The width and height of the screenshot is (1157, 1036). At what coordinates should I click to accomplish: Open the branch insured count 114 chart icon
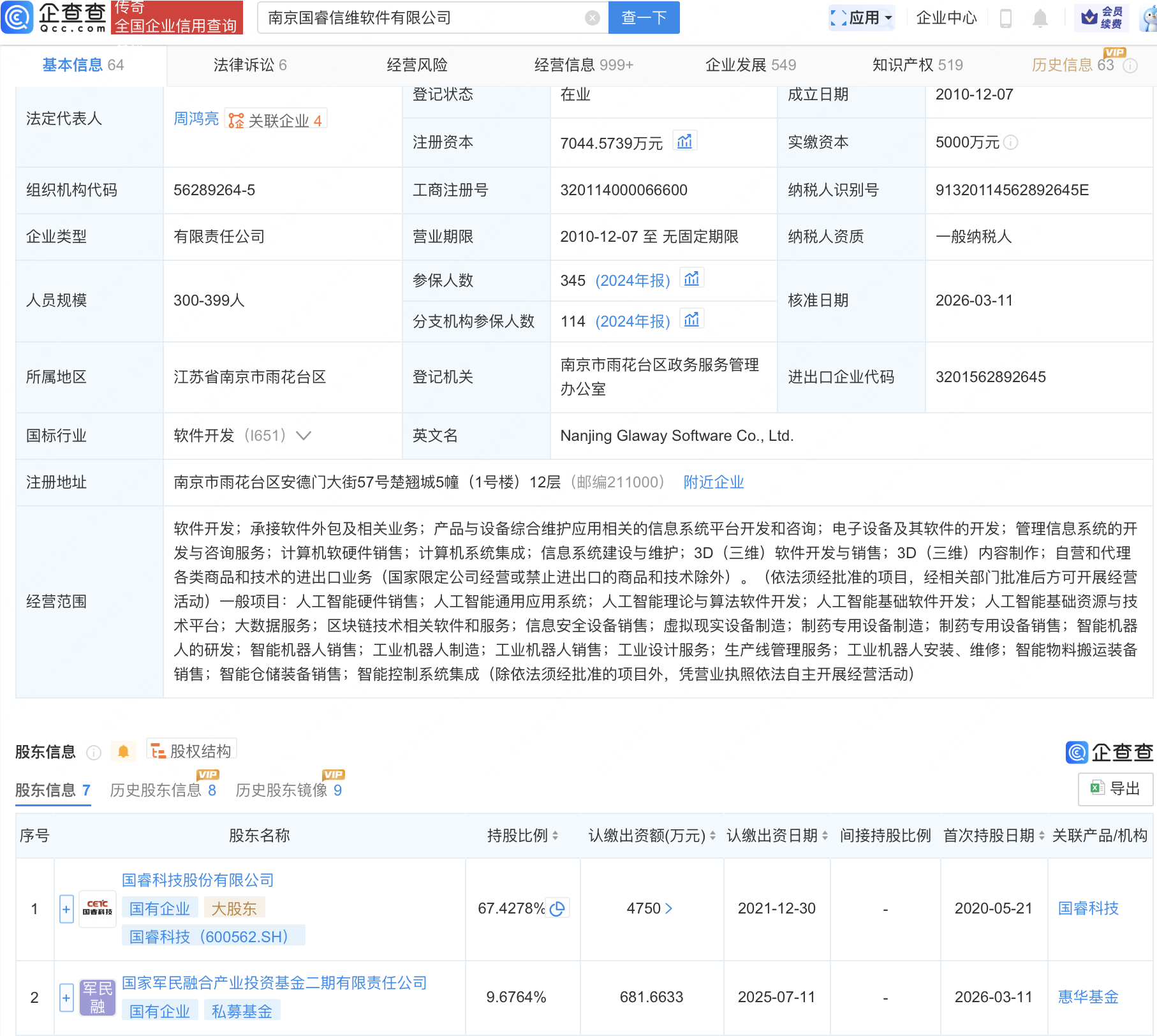691,320
